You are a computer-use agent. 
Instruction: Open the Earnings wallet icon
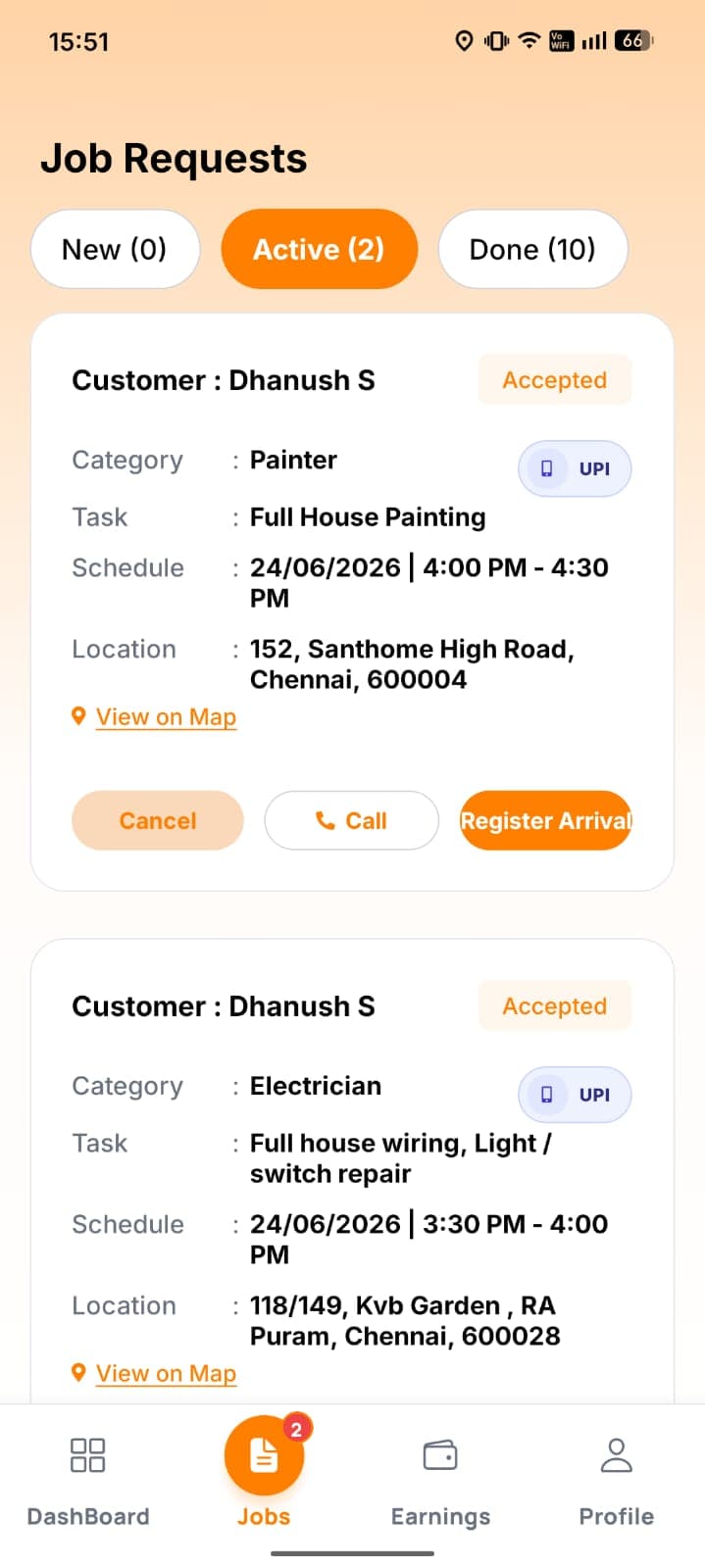coord(440,1454)
